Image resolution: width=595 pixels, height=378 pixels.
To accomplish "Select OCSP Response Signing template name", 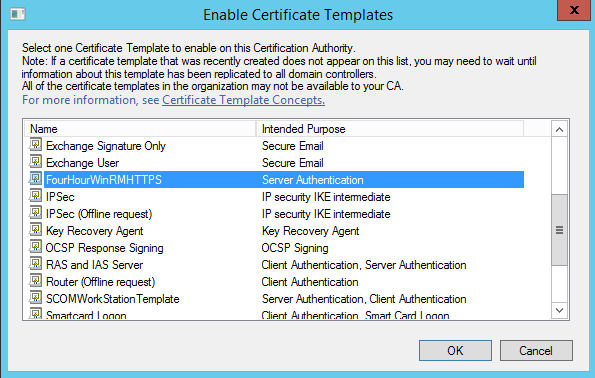I will pyautogui.click(x=104, y=248).
